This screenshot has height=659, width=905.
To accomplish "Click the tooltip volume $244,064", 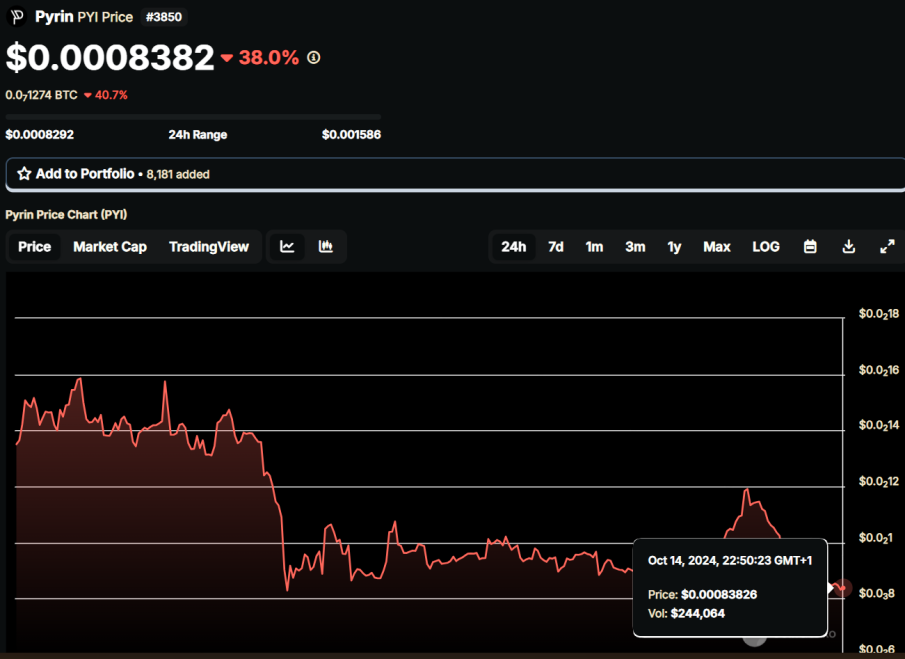I will coord(697,613).
